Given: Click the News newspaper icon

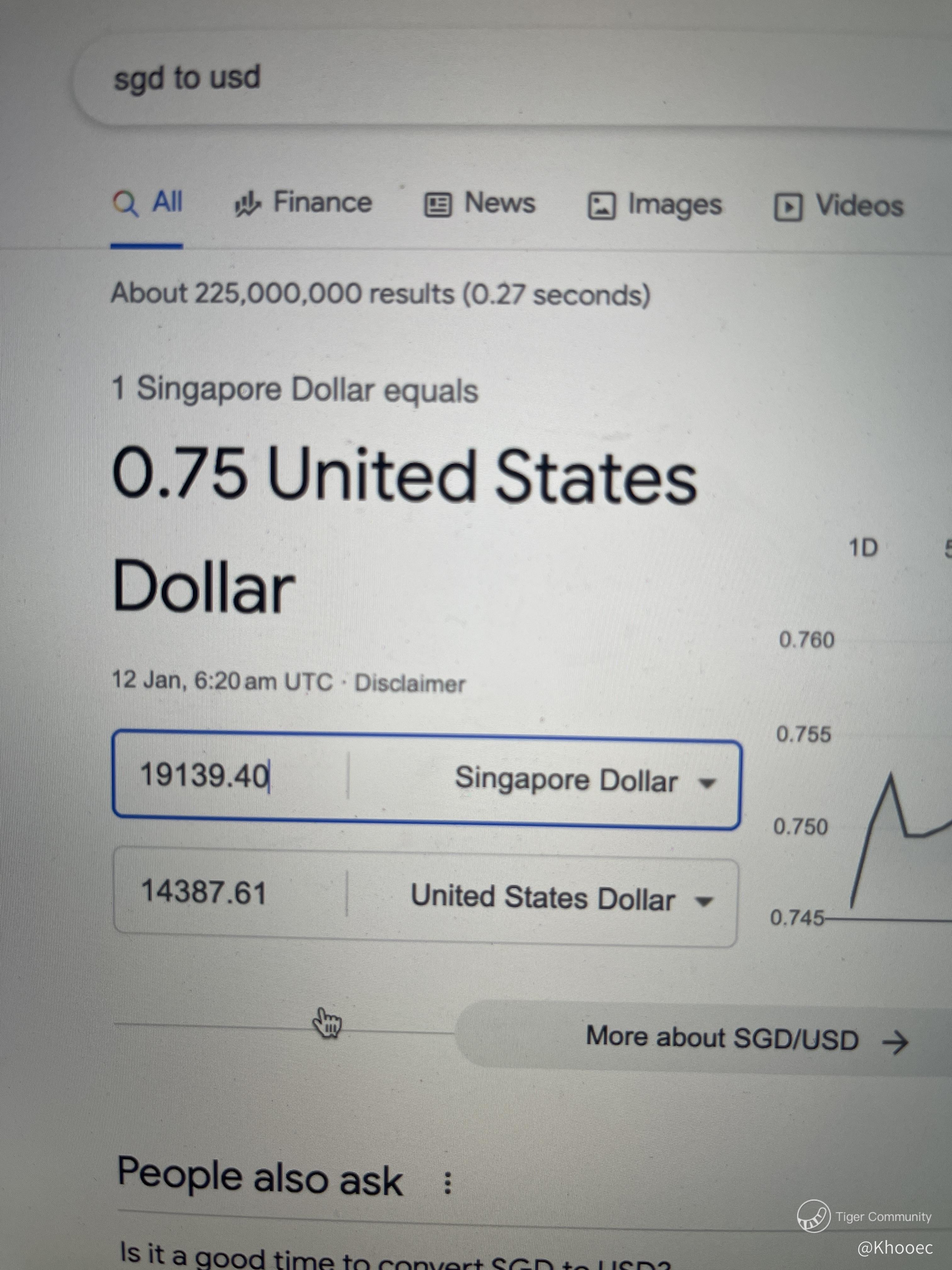Looking at the screenshot, I should click(x=438, y=204).
